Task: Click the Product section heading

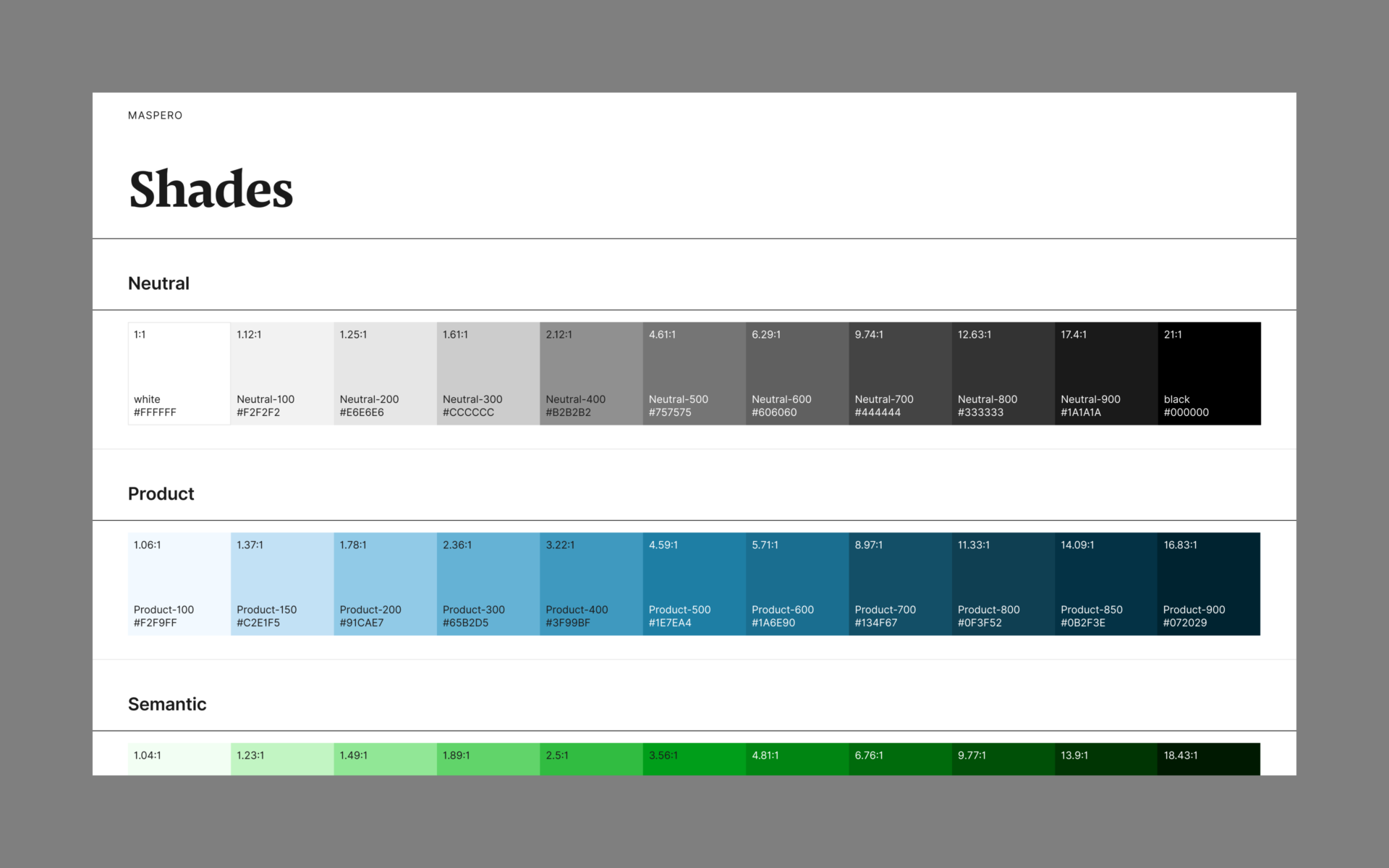Action: tap(161, 494)
